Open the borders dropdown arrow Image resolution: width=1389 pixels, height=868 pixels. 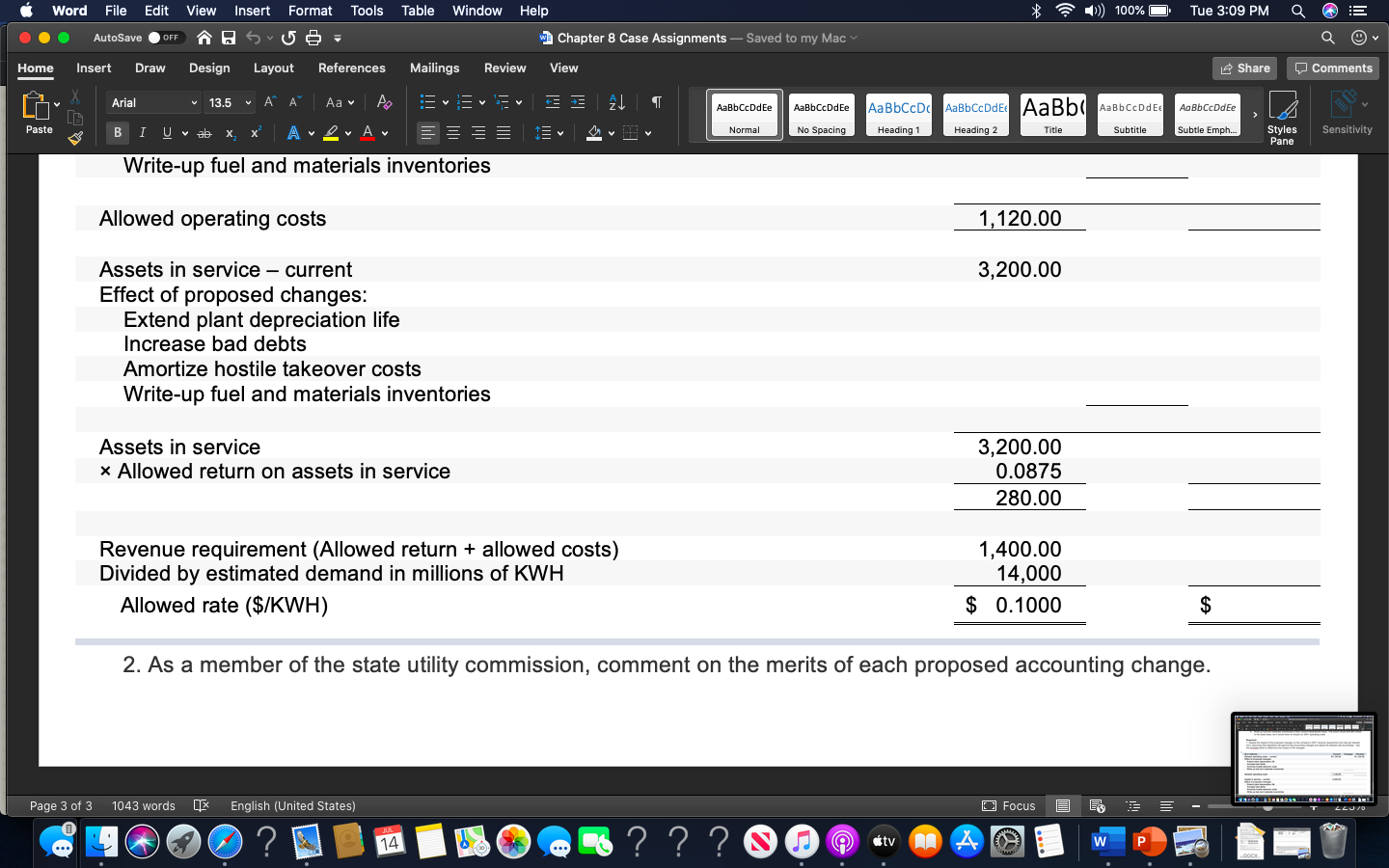[x=648, y=133]
